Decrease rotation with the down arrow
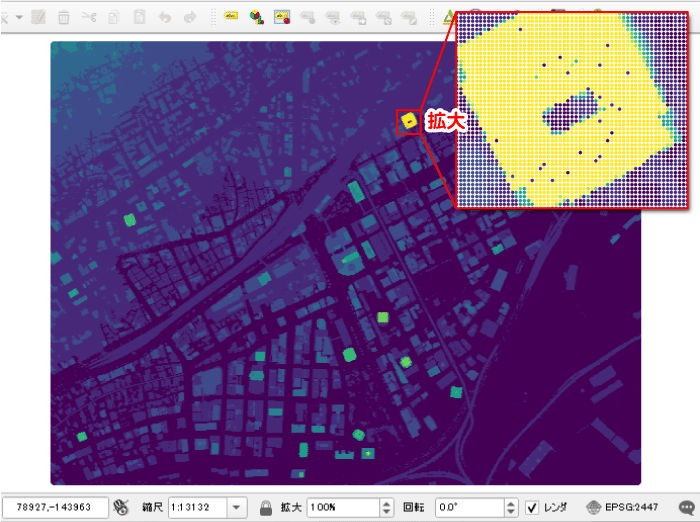Viewport: 700px width, 522px height. [x=511, y=512]
